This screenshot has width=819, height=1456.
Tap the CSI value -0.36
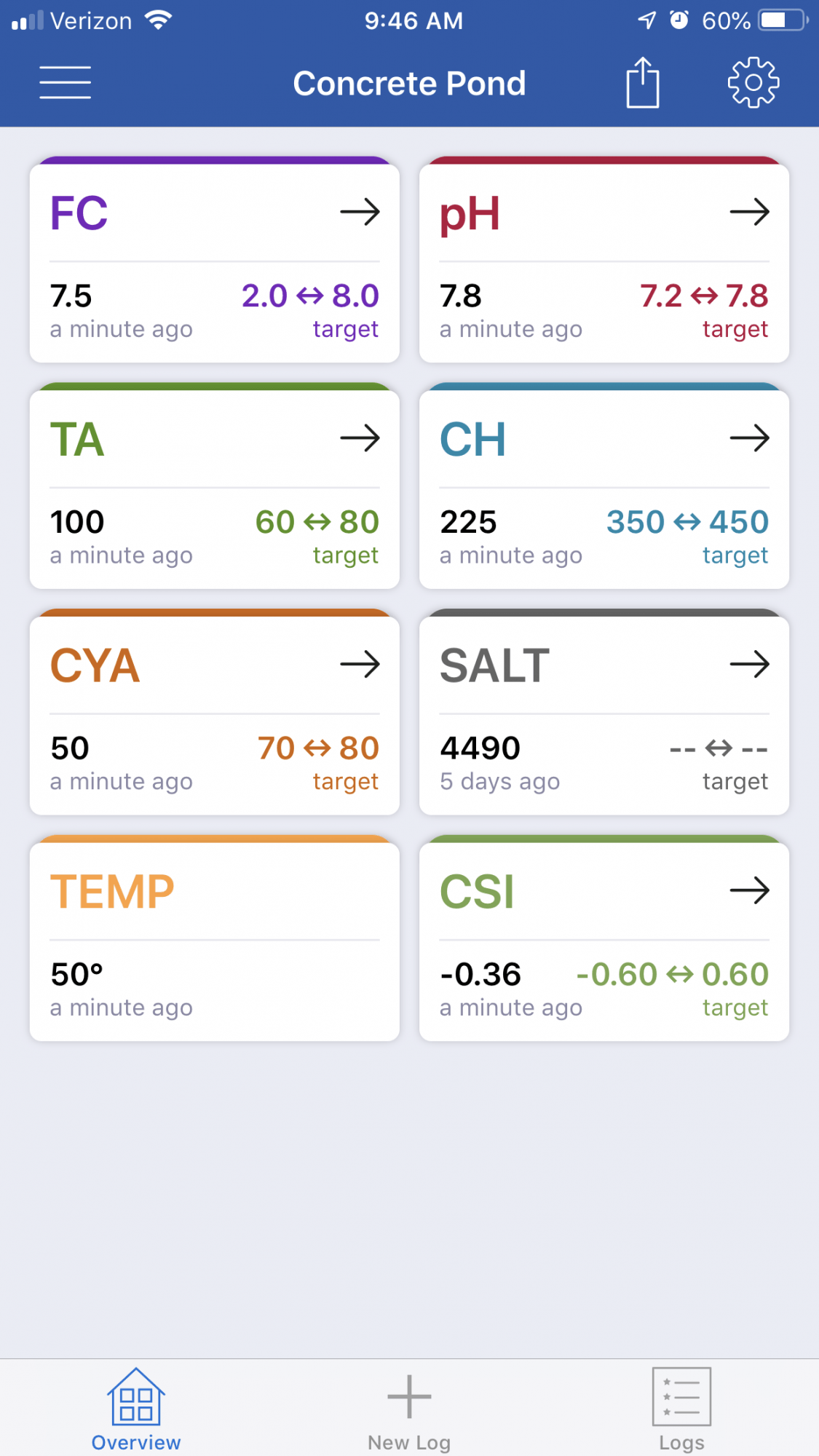(x=480, y=975)
